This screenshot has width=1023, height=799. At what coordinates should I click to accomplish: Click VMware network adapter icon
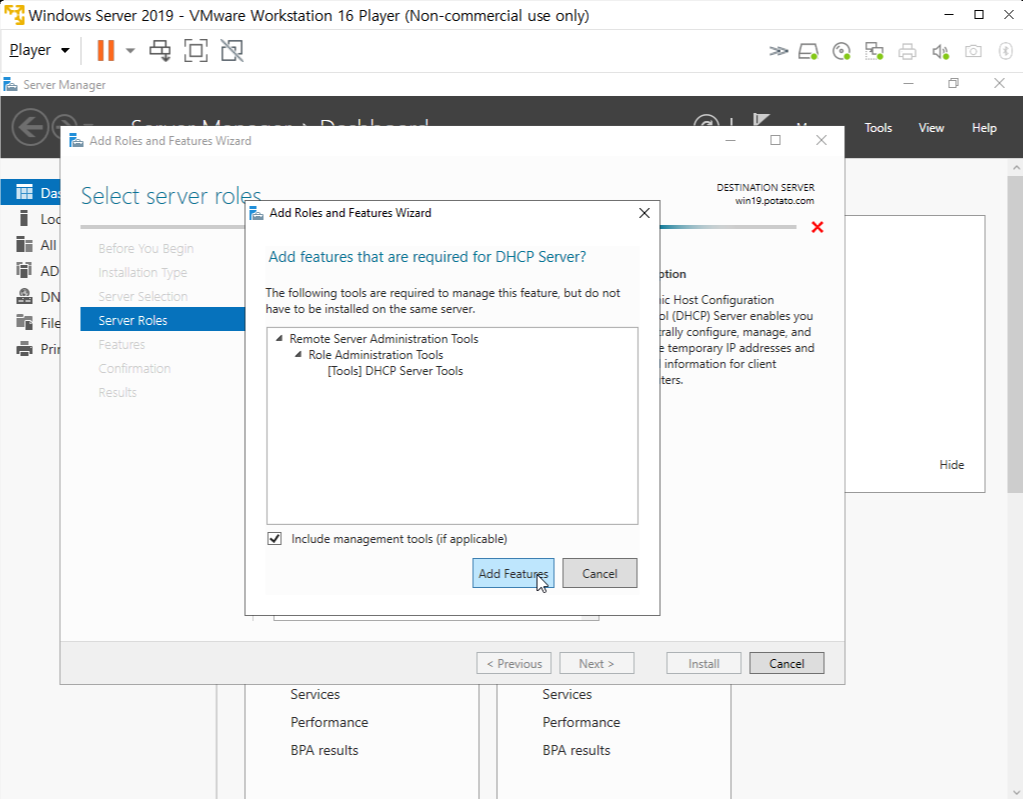874,51
